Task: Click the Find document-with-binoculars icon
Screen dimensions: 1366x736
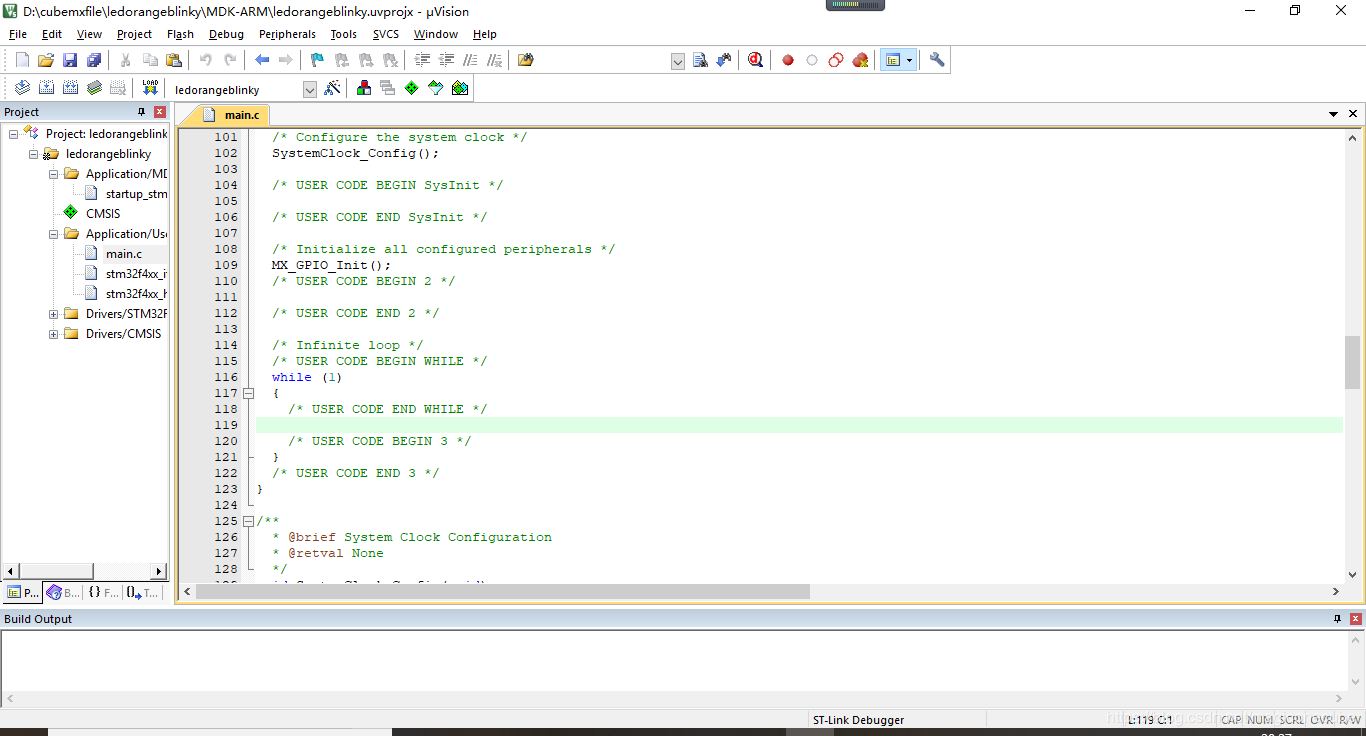Action: point(700,60)
